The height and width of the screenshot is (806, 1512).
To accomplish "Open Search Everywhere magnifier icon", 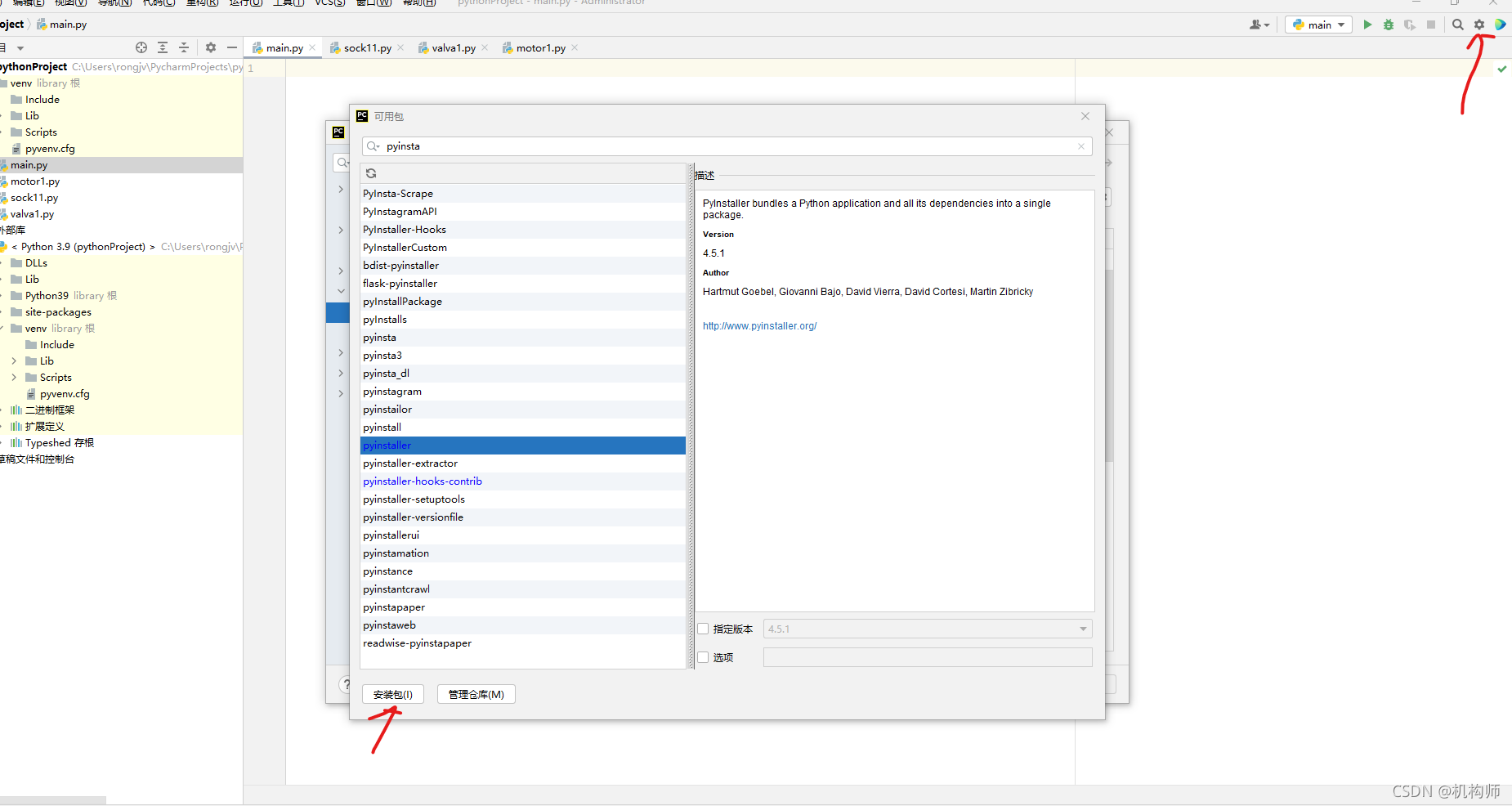I will point(1458,25).
